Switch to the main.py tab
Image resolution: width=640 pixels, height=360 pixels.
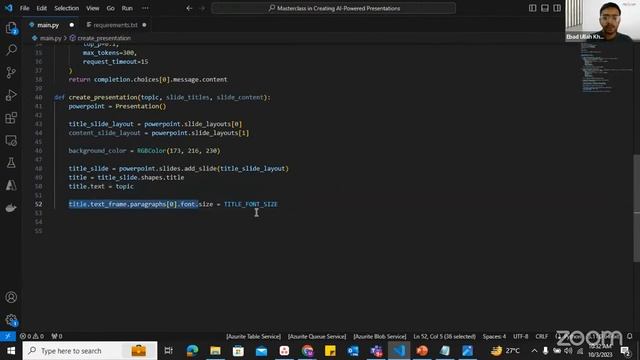(48, 25)
